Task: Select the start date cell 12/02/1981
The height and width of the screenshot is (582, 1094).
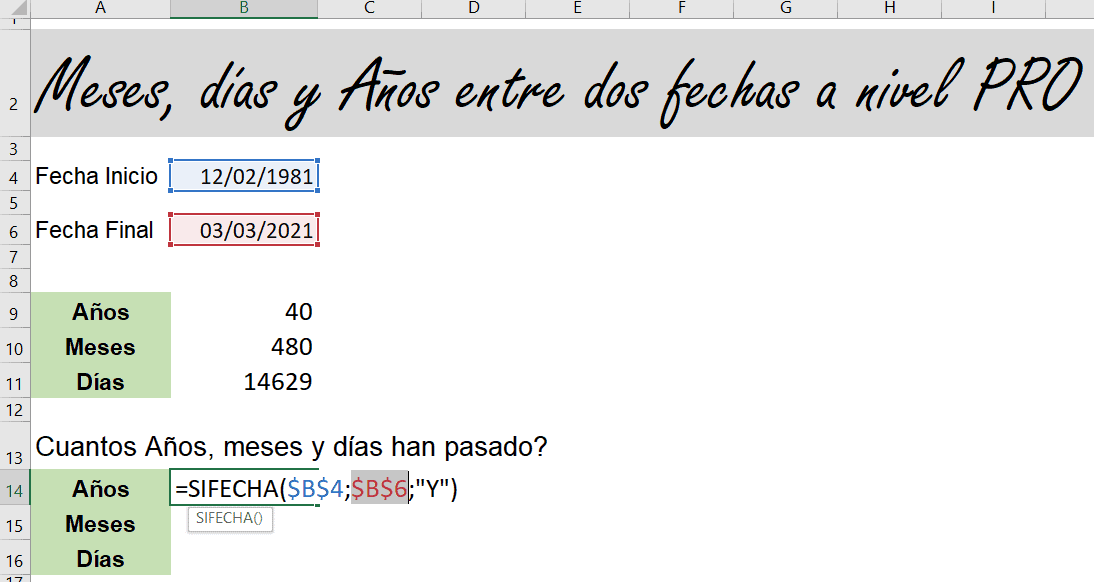Action: (244, 176)
